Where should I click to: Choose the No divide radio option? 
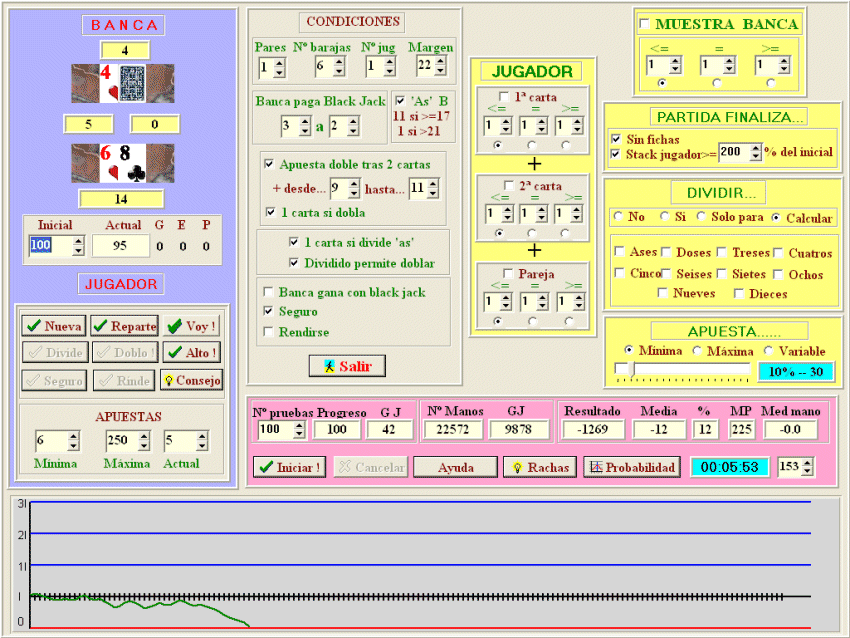[618, 218]
